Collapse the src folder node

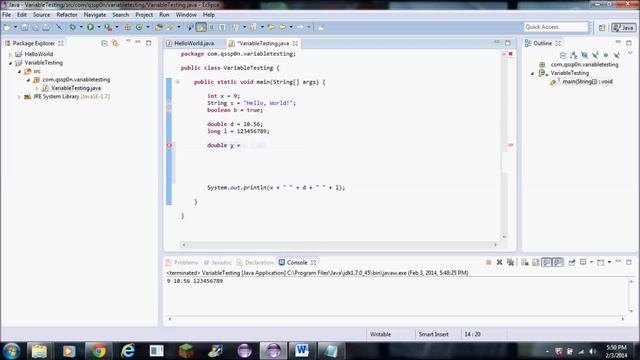(x=19, y=71)
